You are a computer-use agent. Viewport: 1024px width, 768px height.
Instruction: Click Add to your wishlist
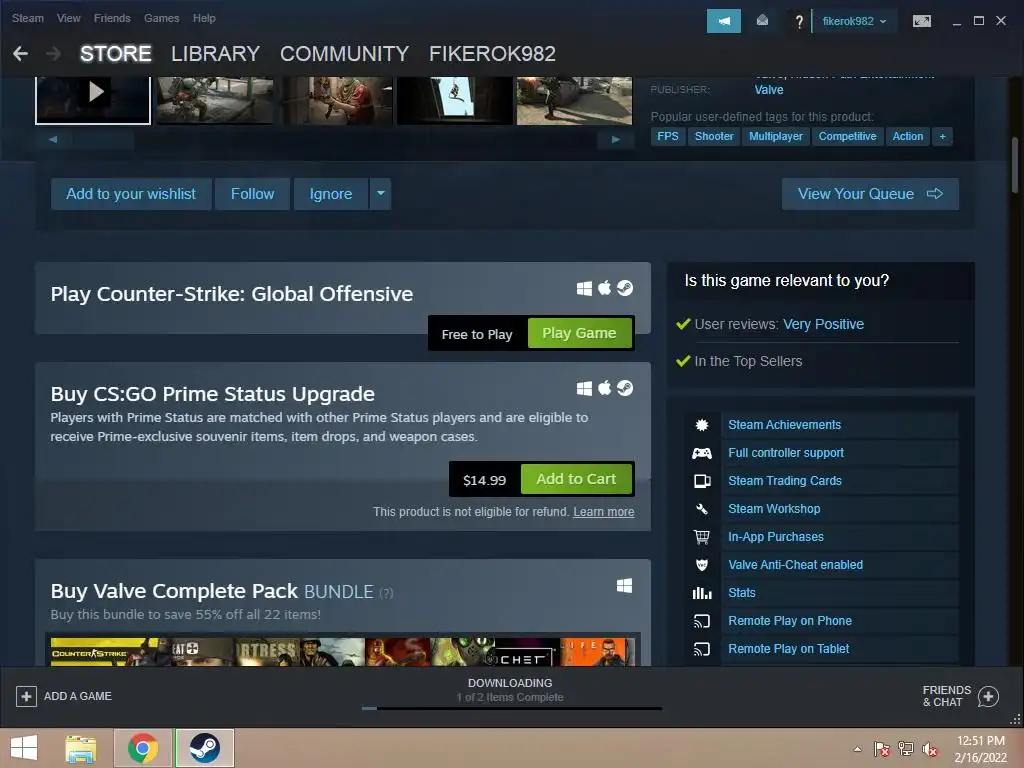[x=131, y=194]
